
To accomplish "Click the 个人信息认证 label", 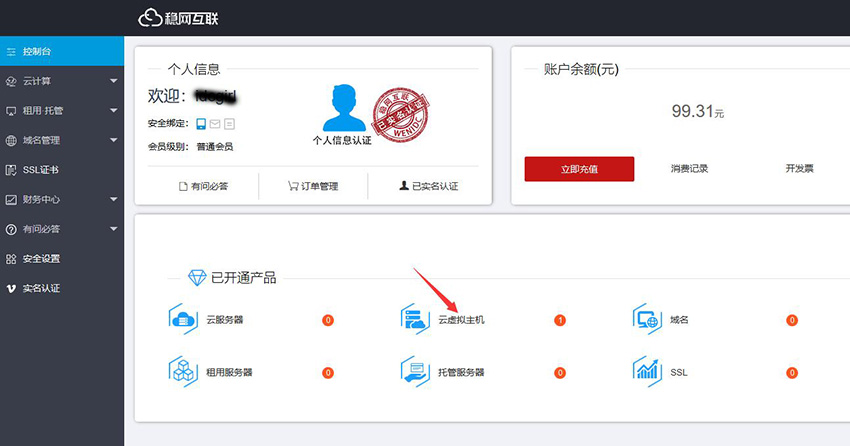I will (x=342, y=140).
